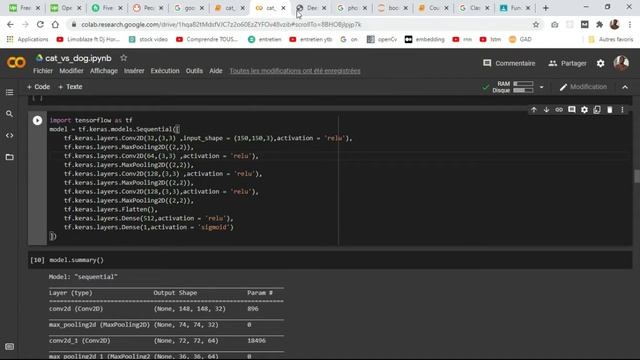This screenshot has height=360, width=640.
Task: Click the conv2d_1 (Conv2D) output row
Action: click(x=166, y=341)
